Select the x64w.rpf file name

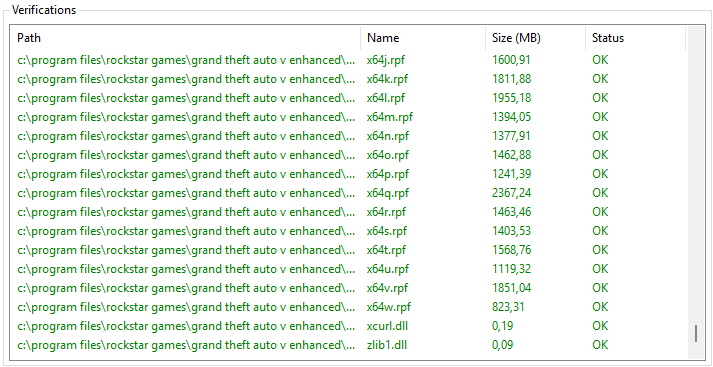tap(389, 307)
